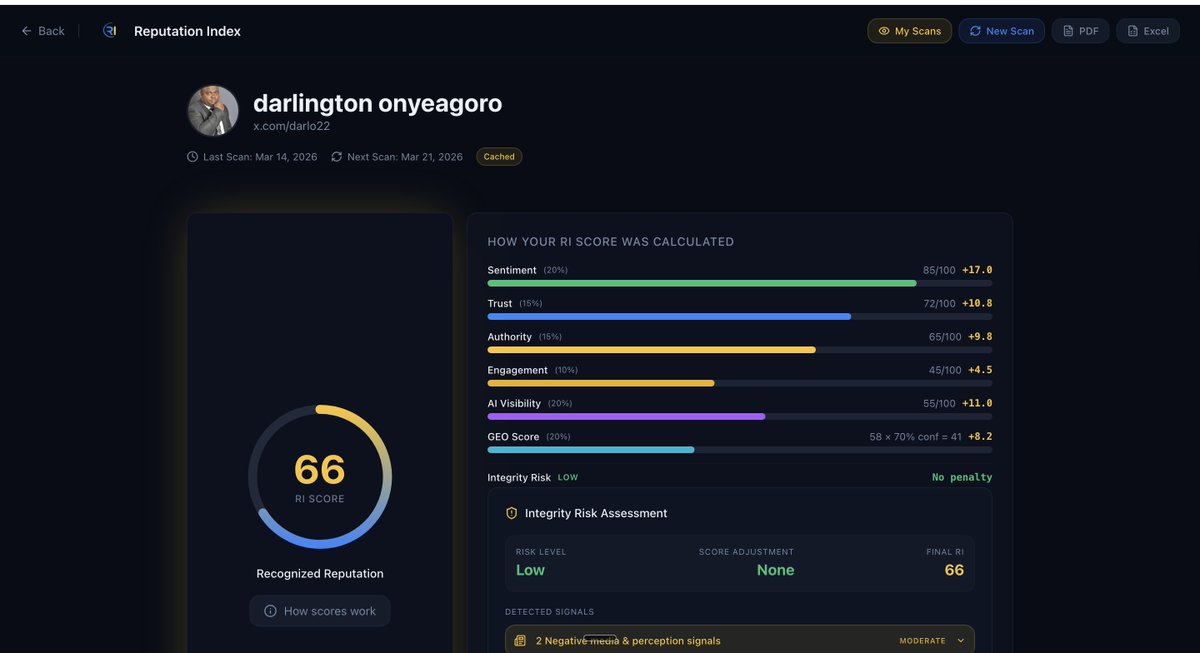Viewport: 1200px width, 653px height.
Task: Click the document icon in PDF button
Action: pyautogui.click(x=1068, y=31)
